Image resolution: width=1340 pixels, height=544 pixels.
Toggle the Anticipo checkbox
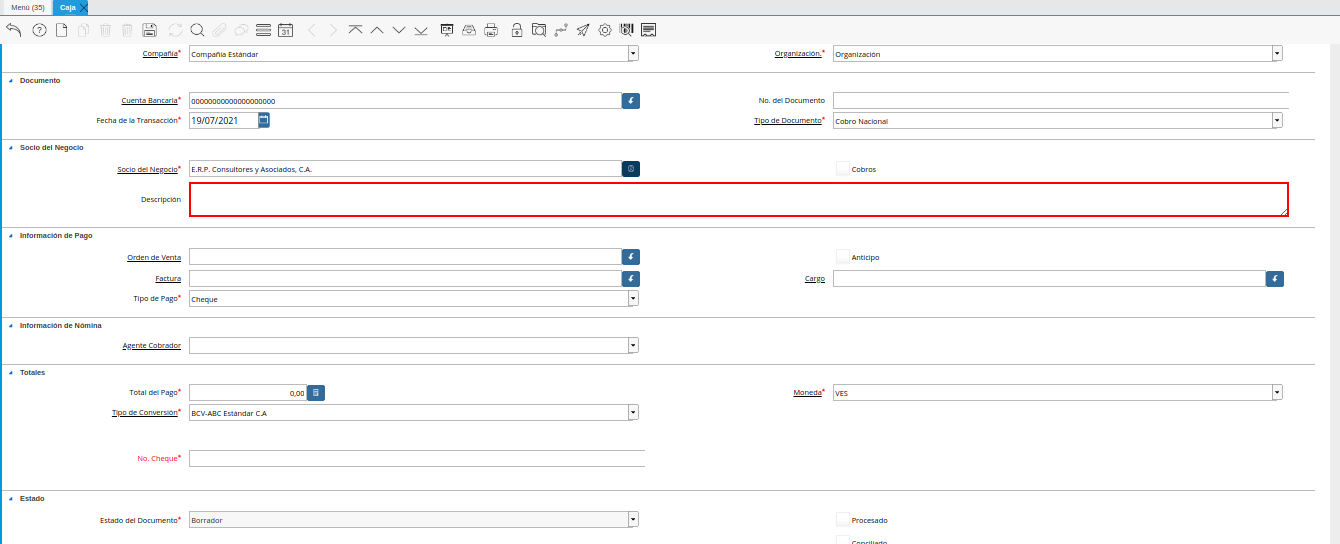tap(843, 257)
